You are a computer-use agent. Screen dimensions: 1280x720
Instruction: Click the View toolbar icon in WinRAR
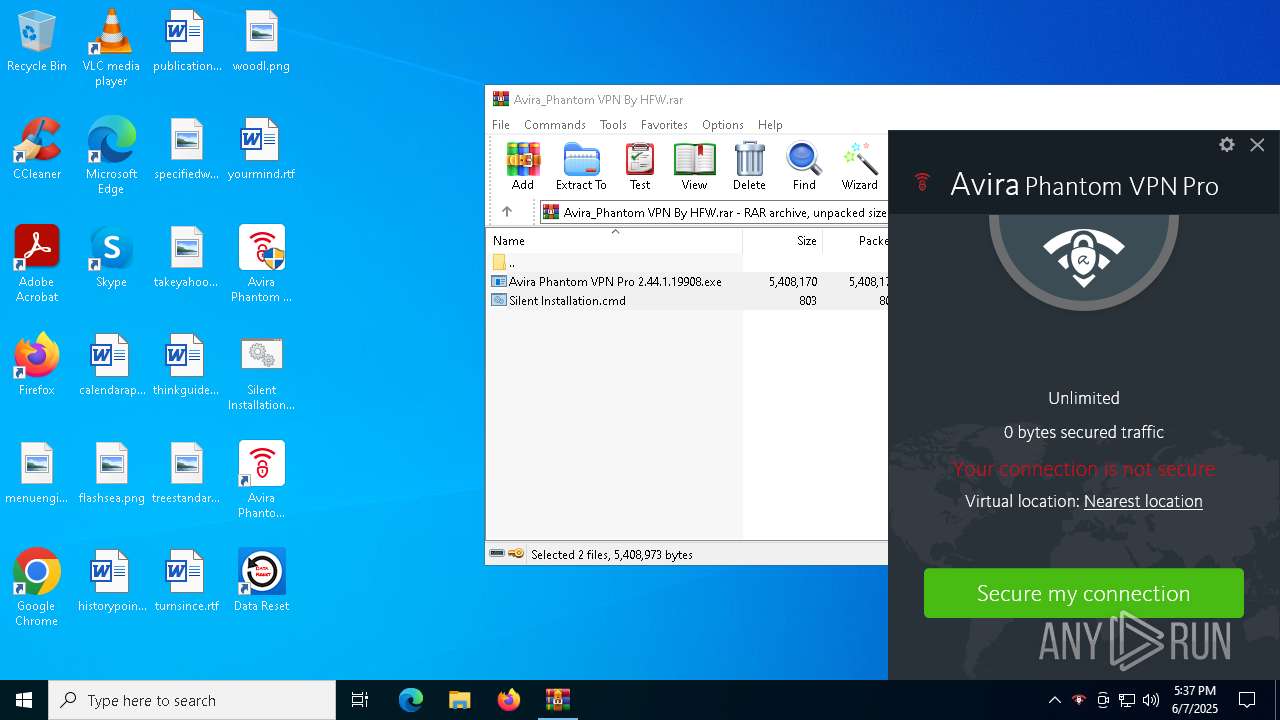coord(694,166)
